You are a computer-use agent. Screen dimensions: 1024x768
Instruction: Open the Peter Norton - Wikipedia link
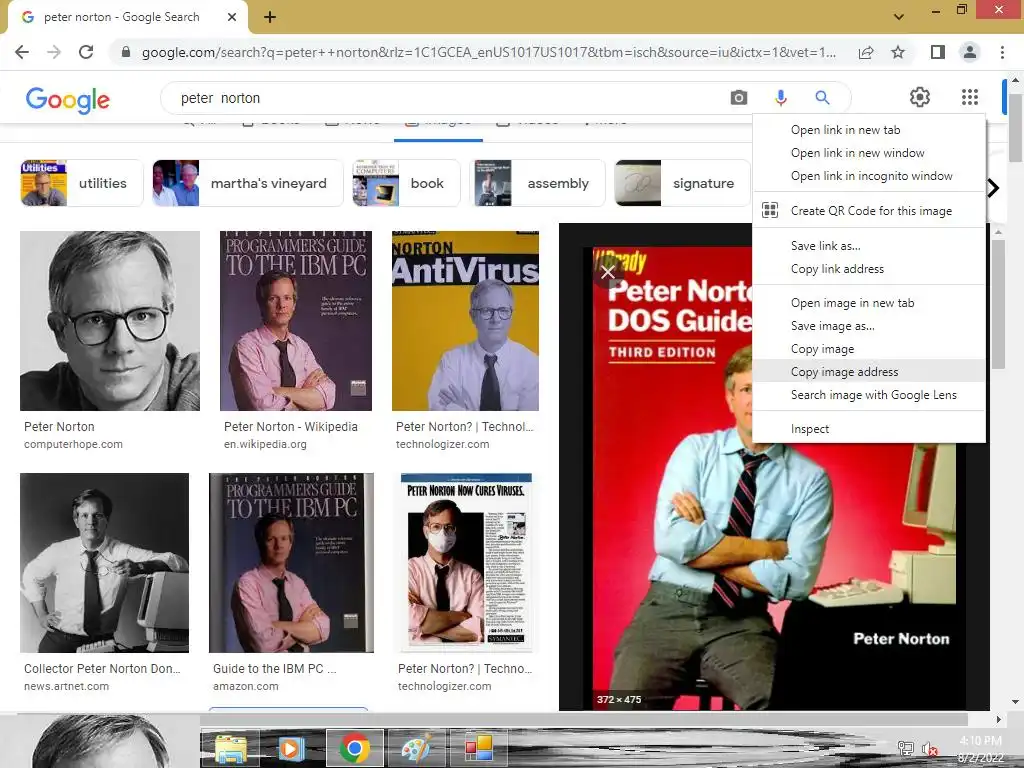pyautogui.click(x=291, y=426)
